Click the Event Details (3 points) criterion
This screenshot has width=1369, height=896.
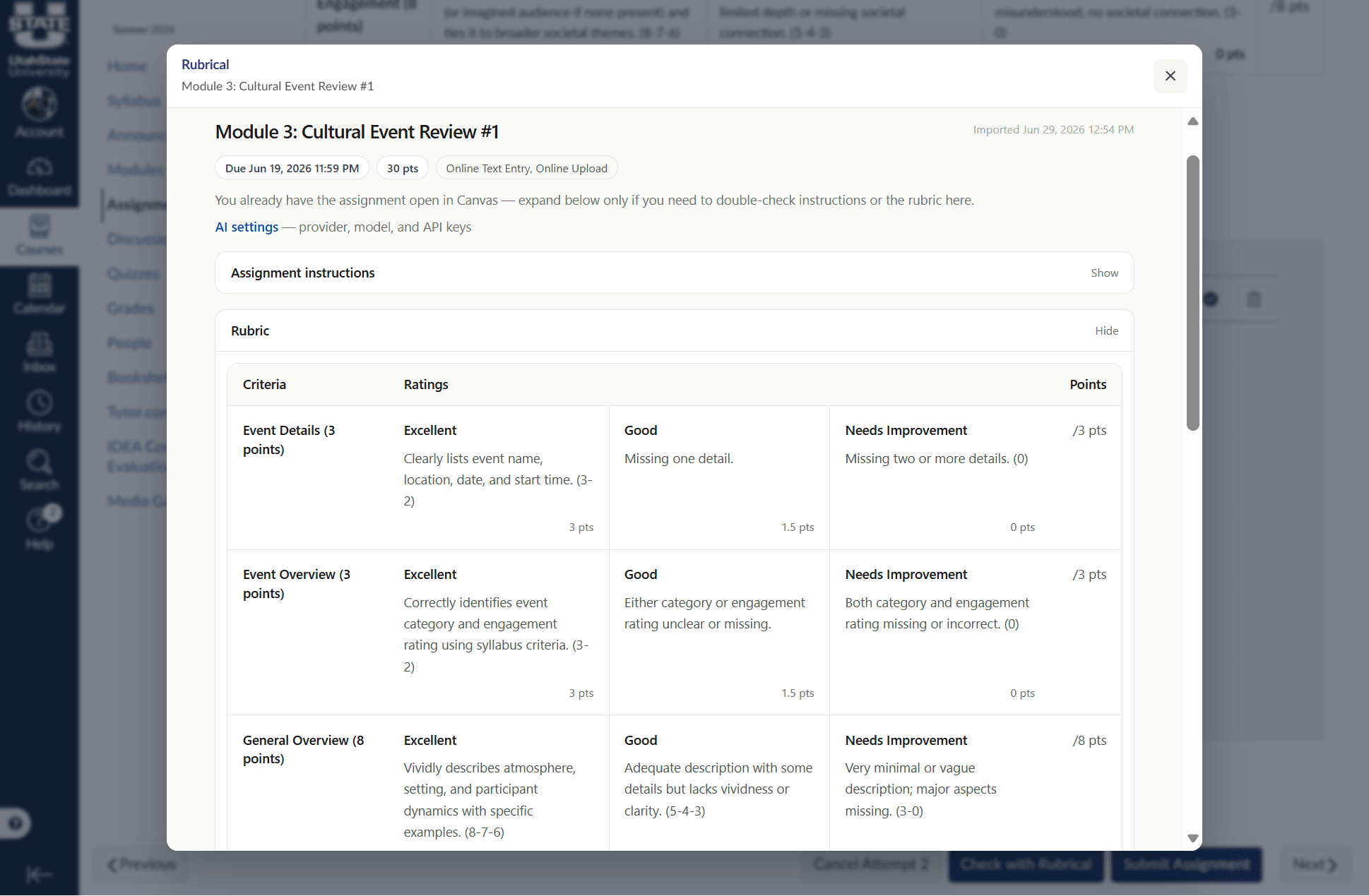[289, 441]
